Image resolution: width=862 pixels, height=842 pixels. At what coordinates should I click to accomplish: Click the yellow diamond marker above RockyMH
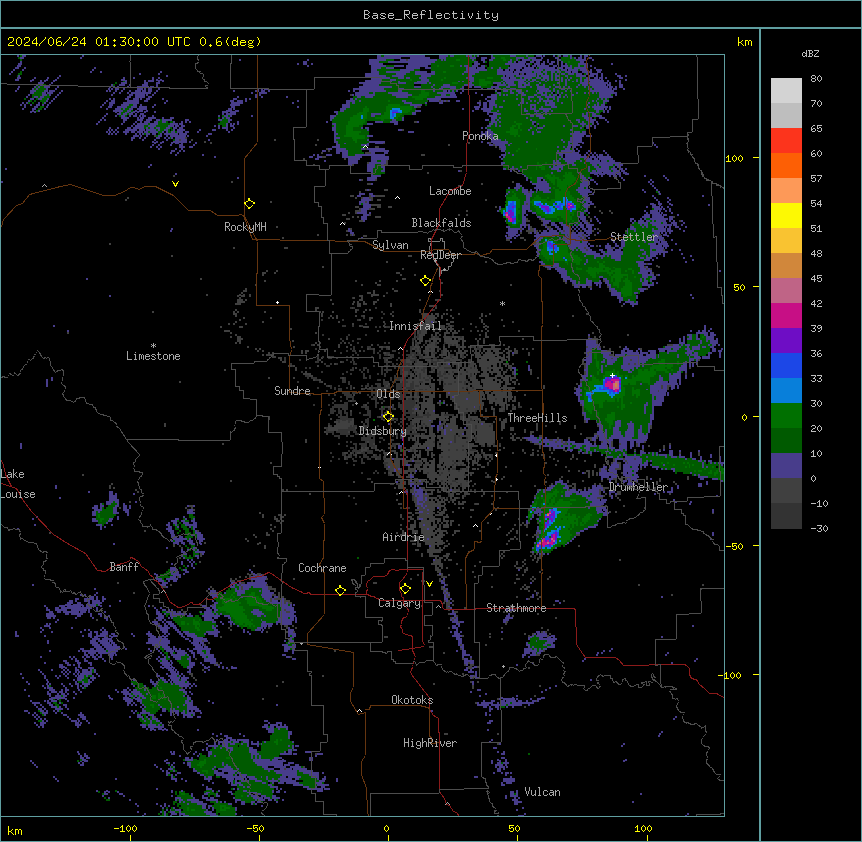pos(249,204)
